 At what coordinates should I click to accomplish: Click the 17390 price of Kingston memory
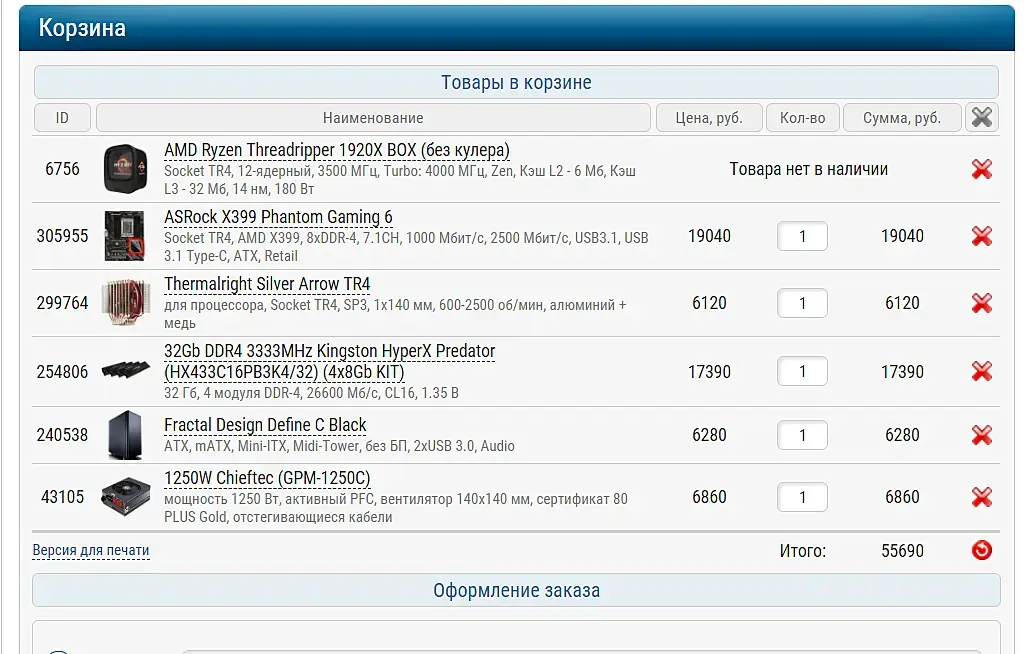pos(709,372)
